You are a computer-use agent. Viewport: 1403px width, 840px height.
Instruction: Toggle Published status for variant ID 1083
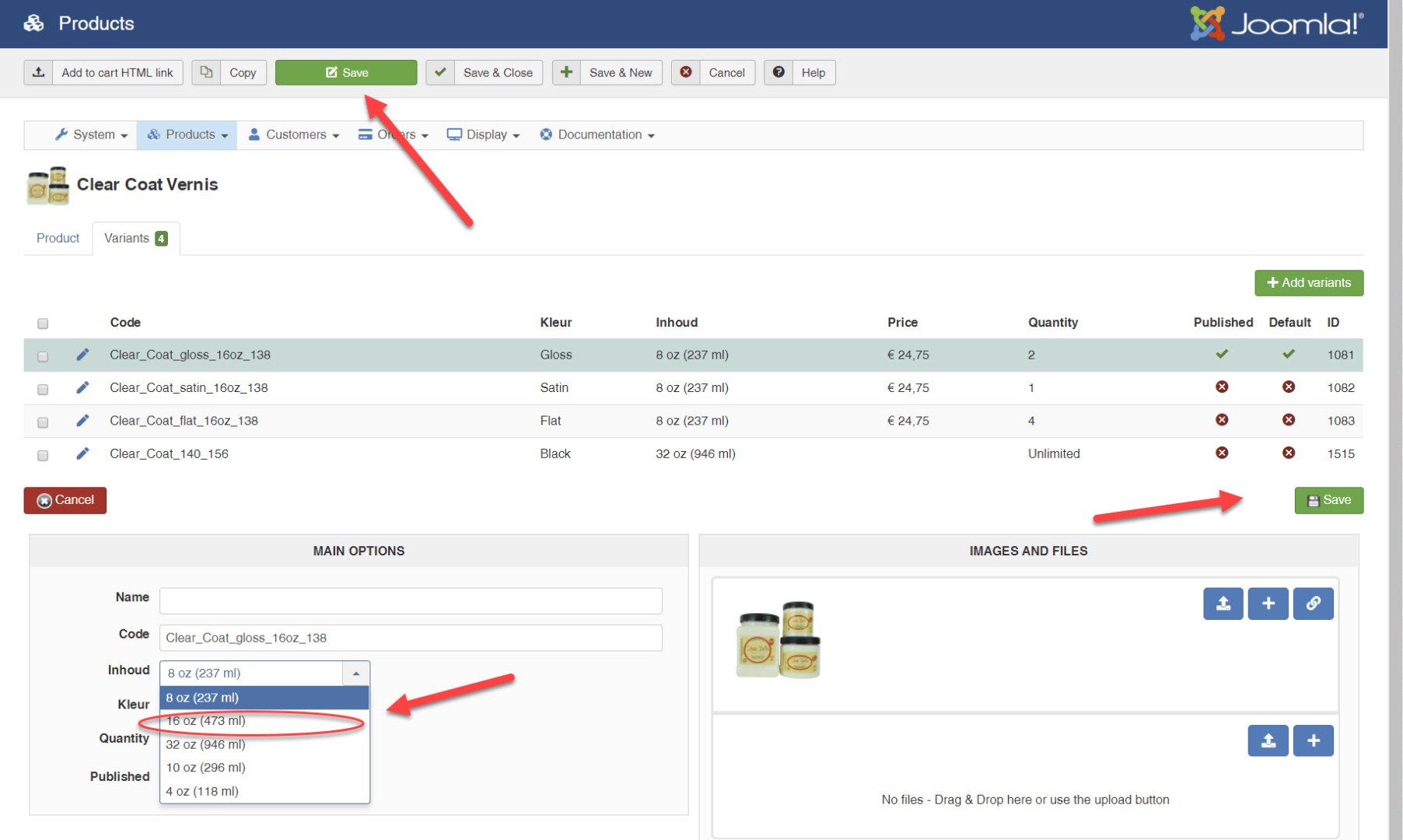click(1222, 420)
